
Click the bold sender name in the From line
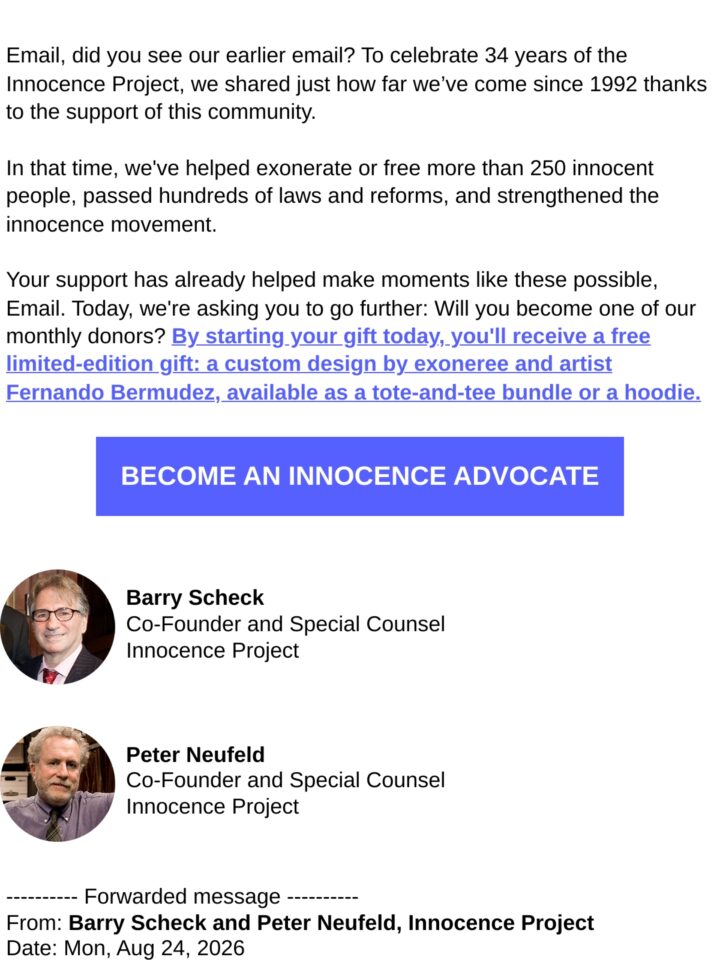click(331, 922)
